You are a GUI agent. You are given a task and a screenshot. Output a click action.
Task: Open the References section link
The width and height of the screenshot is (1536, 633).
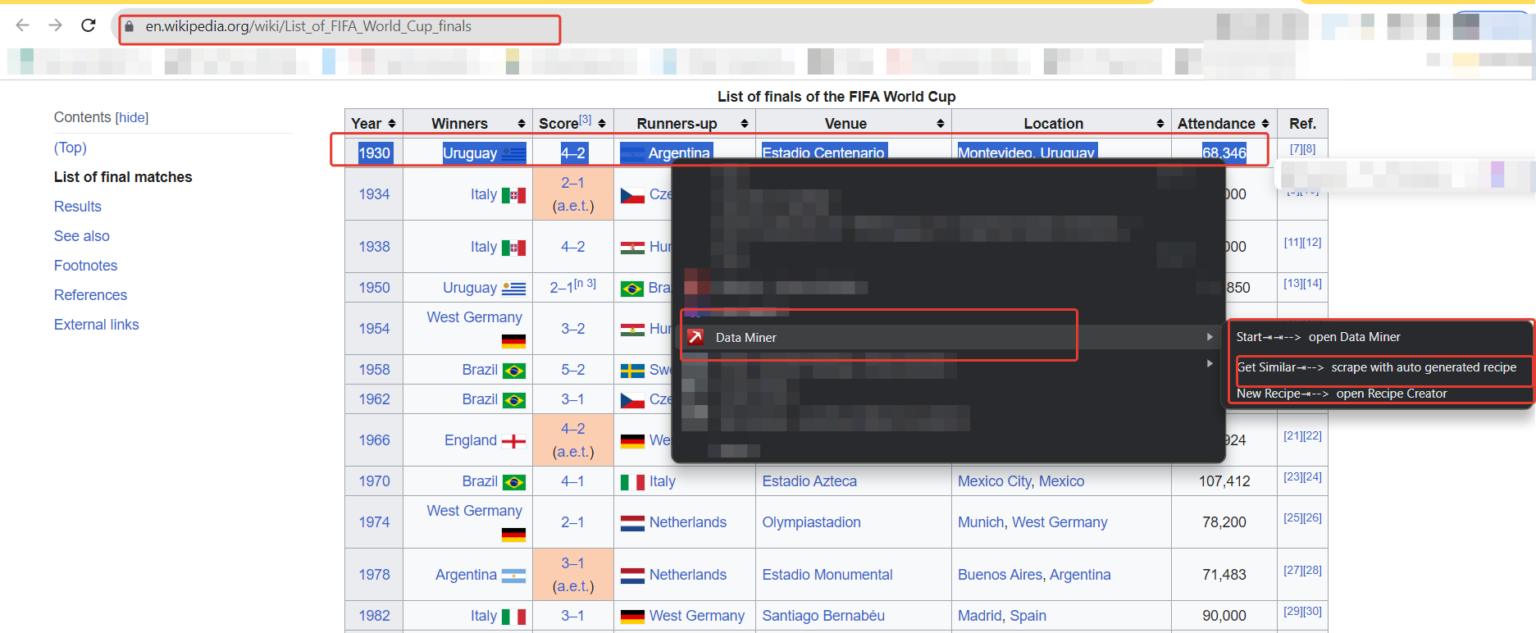(90, 295)
